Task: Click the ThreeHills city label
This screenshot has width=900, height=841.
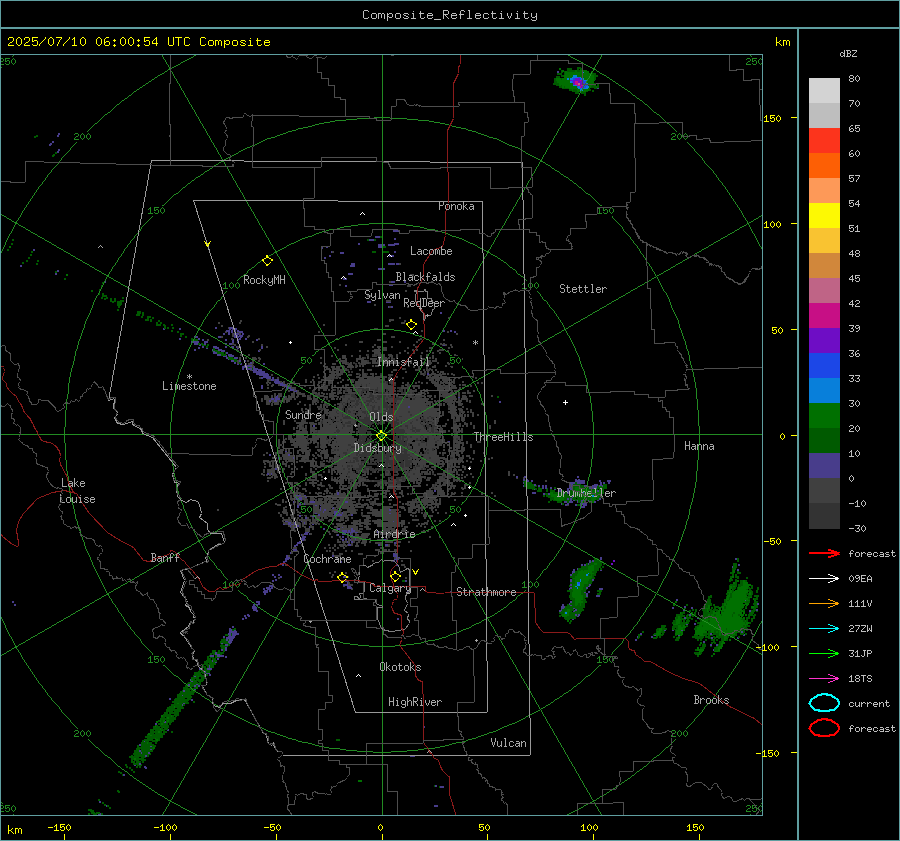Action: click(x=503, y=437)
